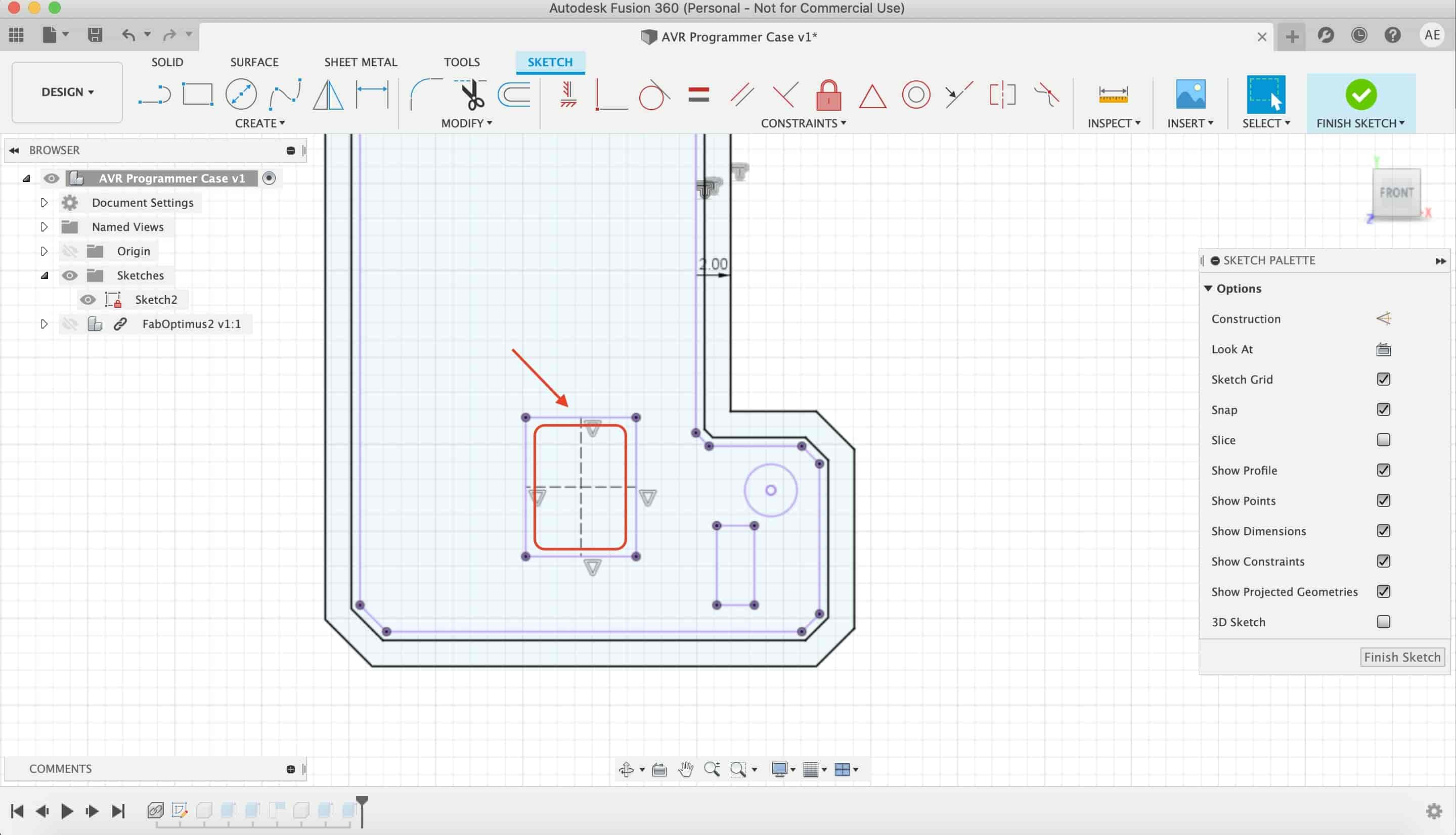The width and height of the screenshot is (1456, 835).
Task: Click the Select window tool icon
Action: [x=1265, y=94]
